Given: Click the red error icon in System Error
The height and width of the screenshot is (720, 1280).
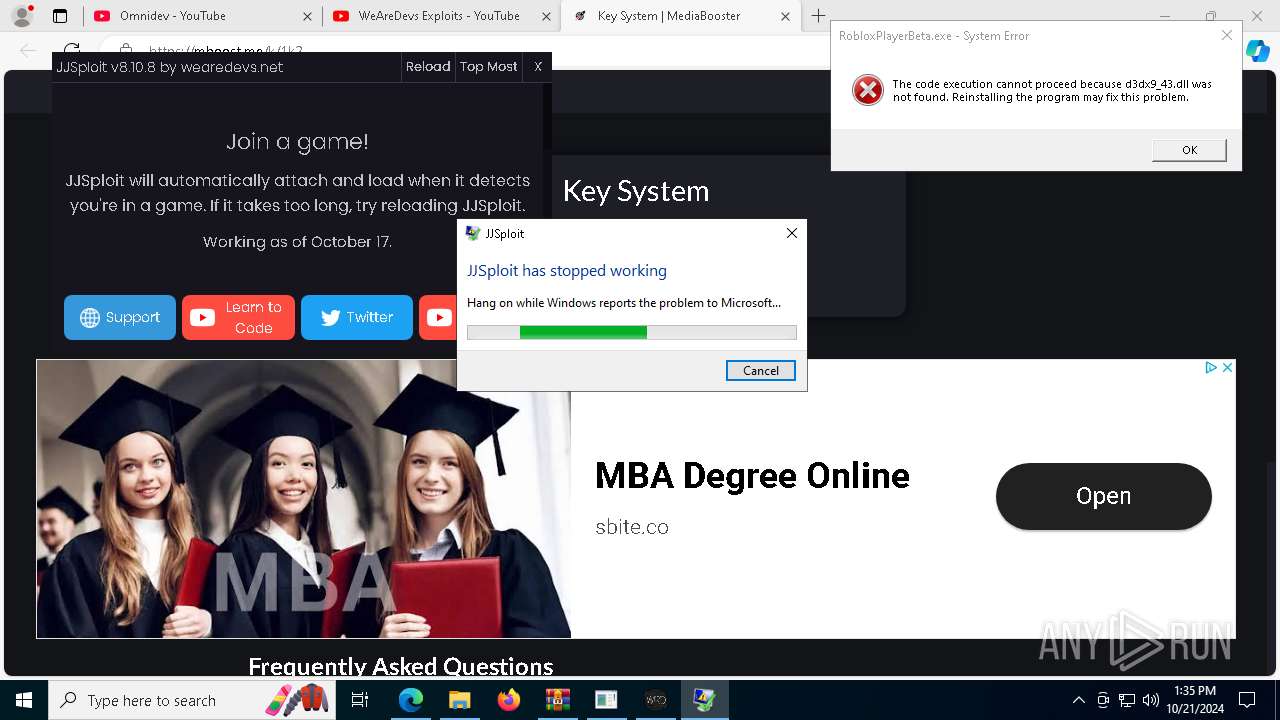Looking at the screenshot, I should coord(867,90).
